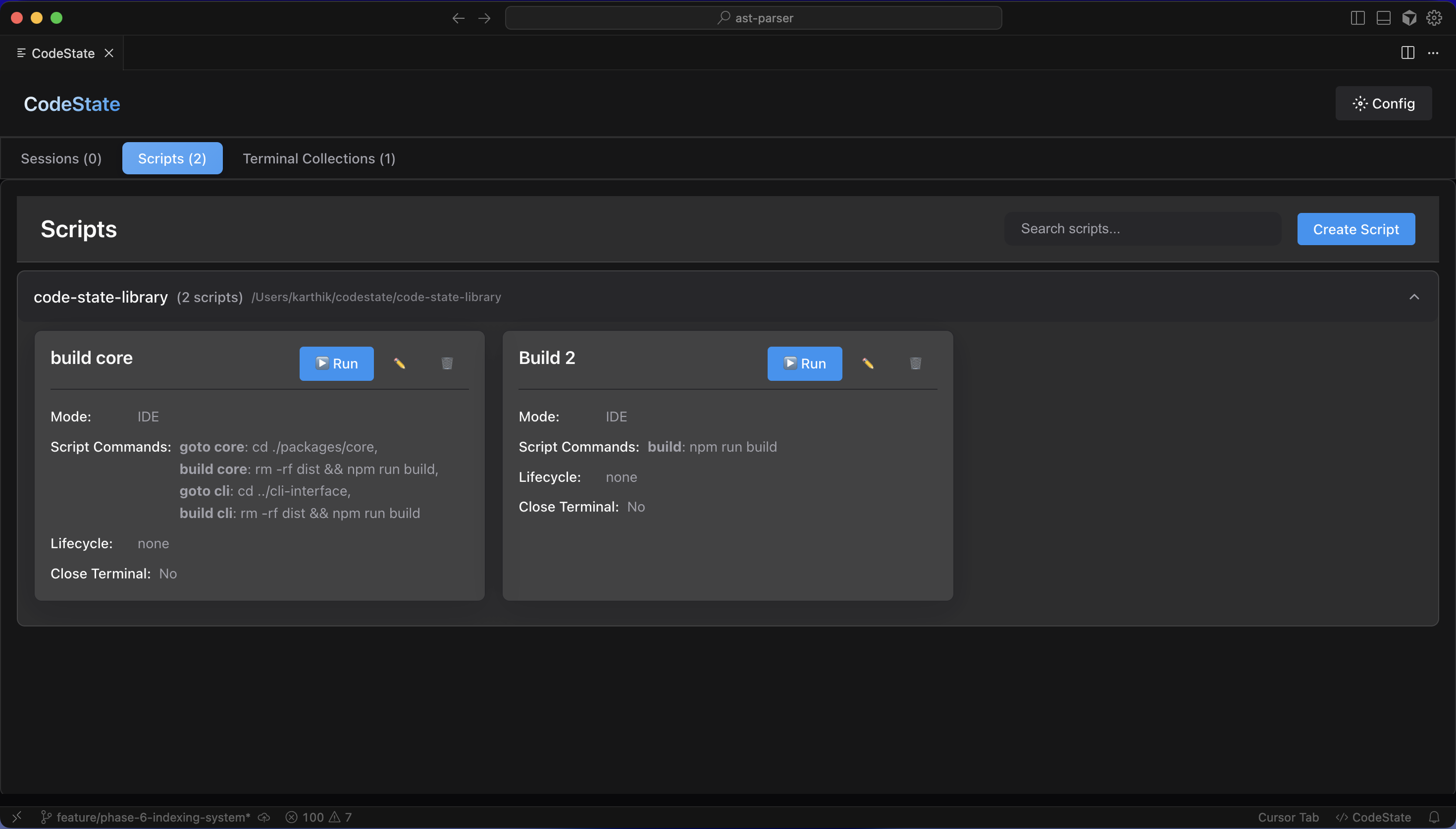Screen dimensions: 1456x829
Task: Toggle the primary sidebar layout icon
Action: tap(1357, 18)
